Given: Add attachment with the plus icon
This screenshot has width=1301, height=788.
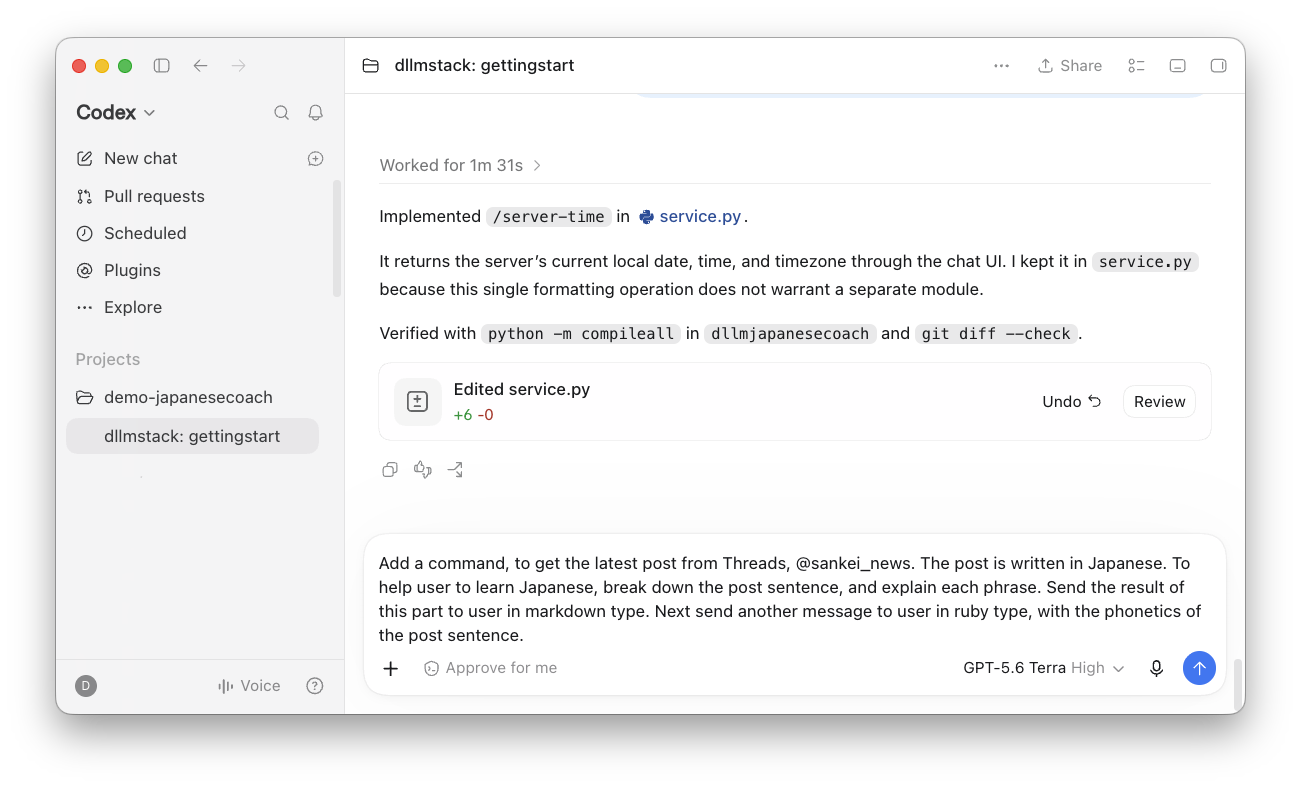Looking at the screenshot, I should (391, 669).
